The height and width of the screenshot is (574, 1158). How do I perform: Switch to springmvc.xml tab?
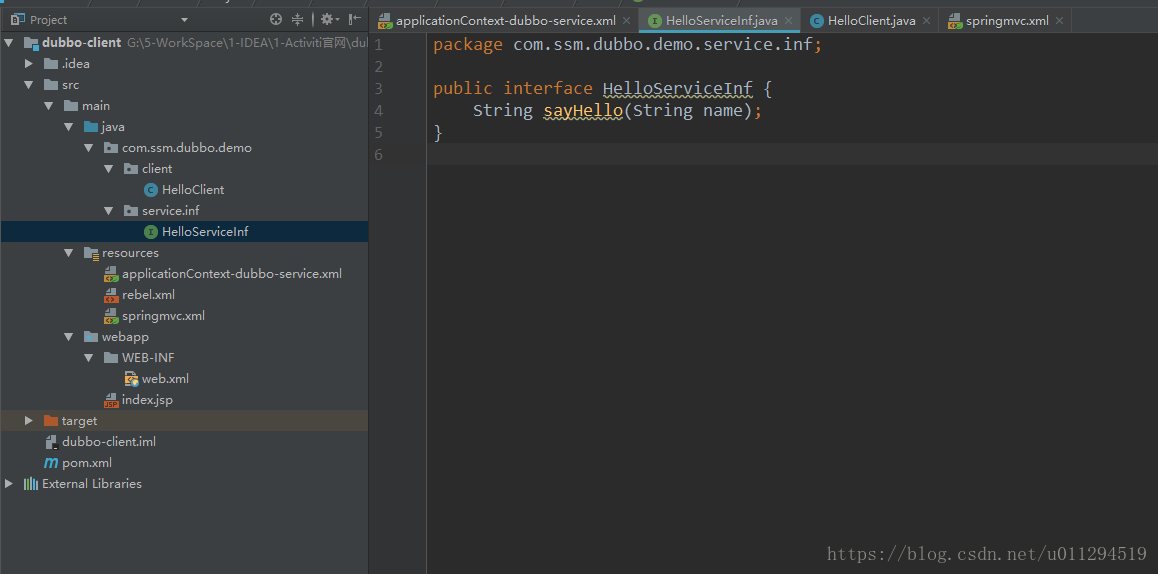pyautogui.click(x=1007, y=21)
